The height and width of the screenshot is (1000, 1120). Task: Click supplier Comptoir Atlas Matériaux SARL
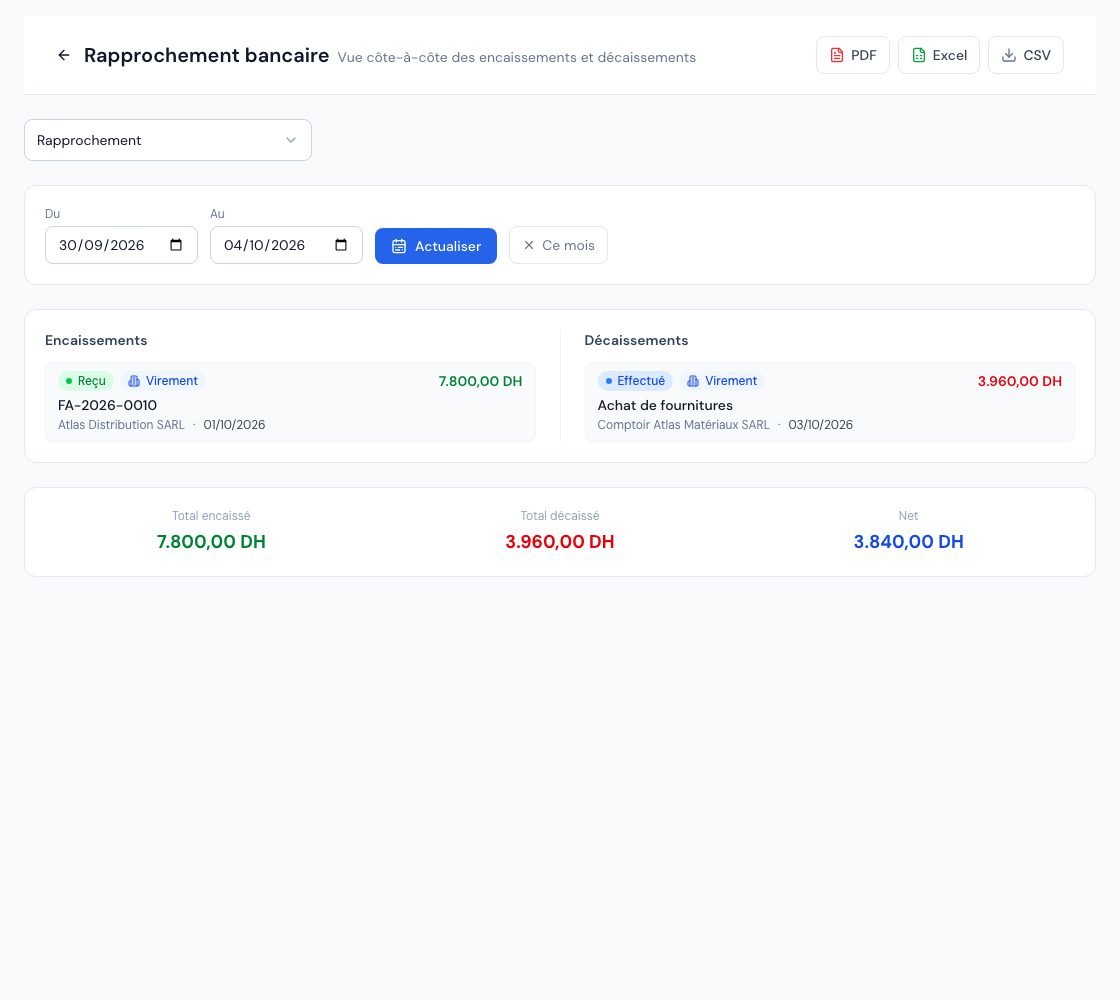684,425
